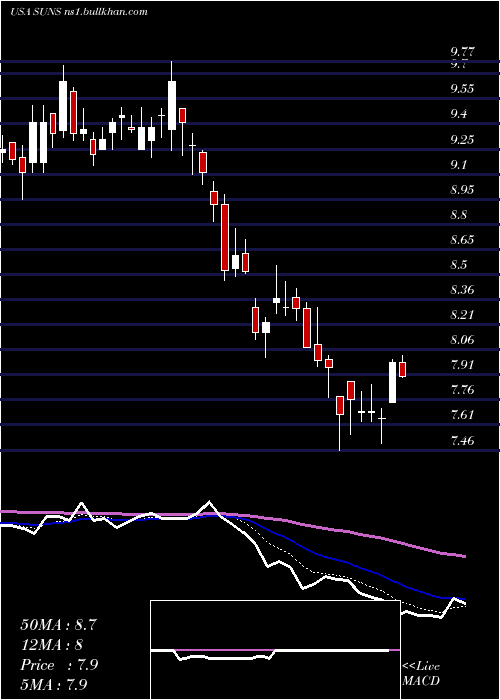Screen dimensions: 500x700
Task: Select the 9.25 price axis label
Action: (462, 140)
